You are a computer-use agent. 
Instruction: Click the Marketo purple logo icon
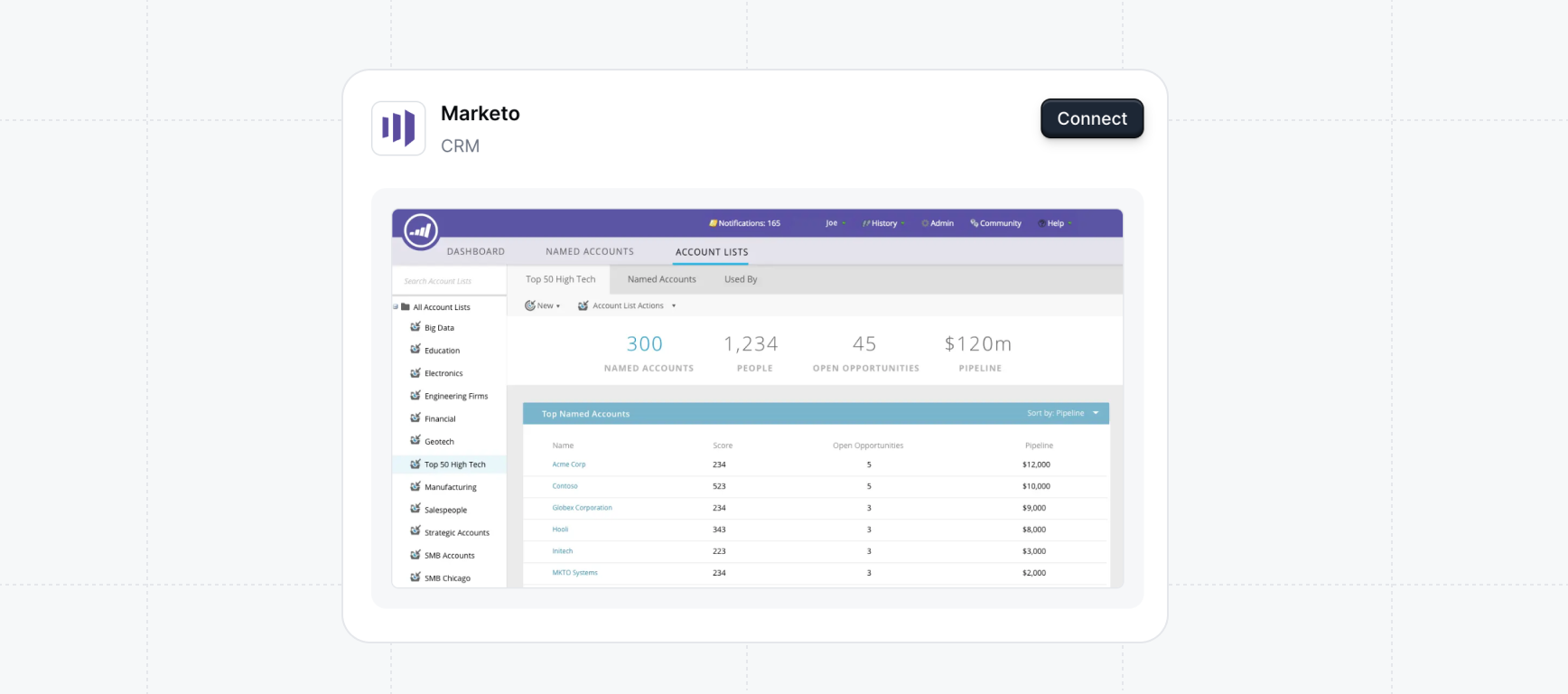point(398,128)
